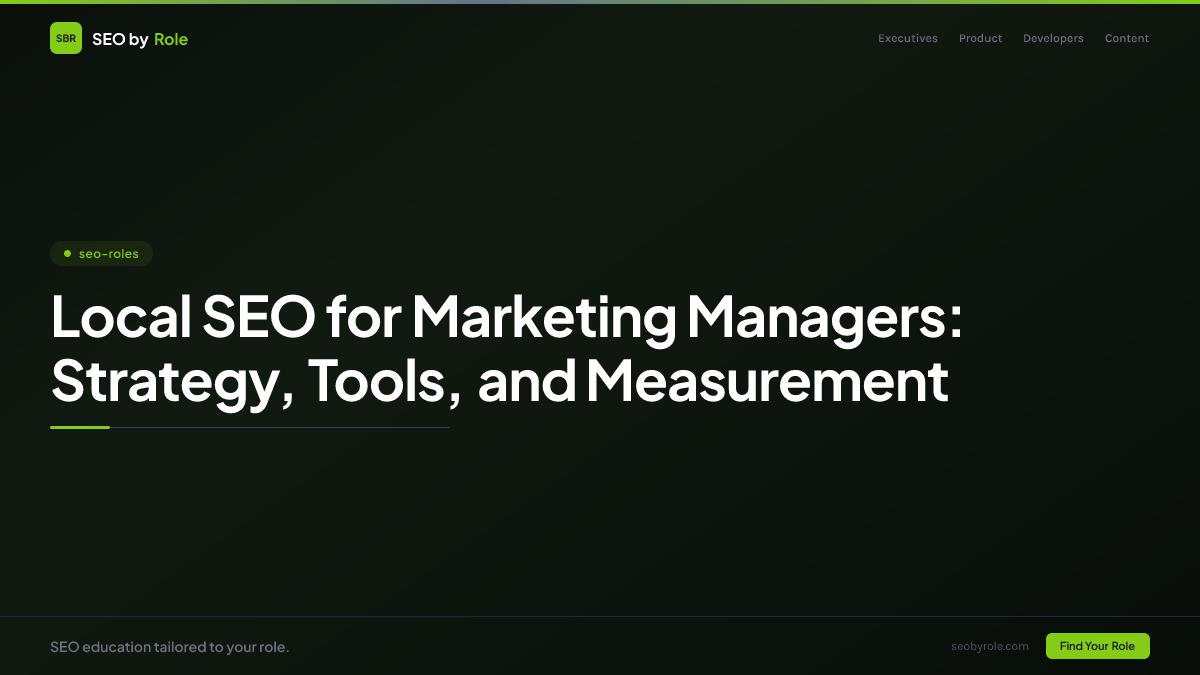1200x675 pixels.
Task: Select the seo-roles category badge
Action: (x=102, y=253)
